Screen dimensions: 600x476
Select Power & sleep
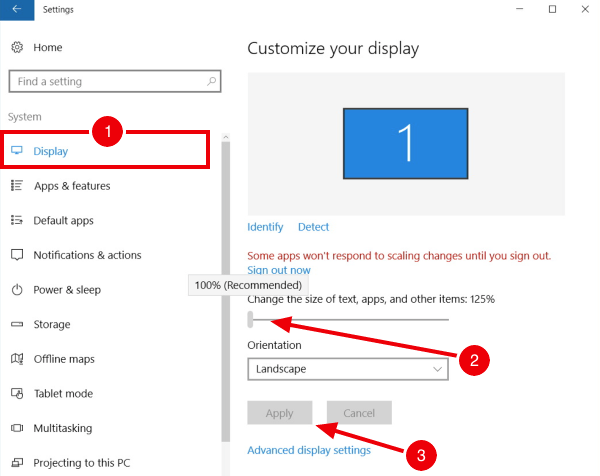point(67,290)
